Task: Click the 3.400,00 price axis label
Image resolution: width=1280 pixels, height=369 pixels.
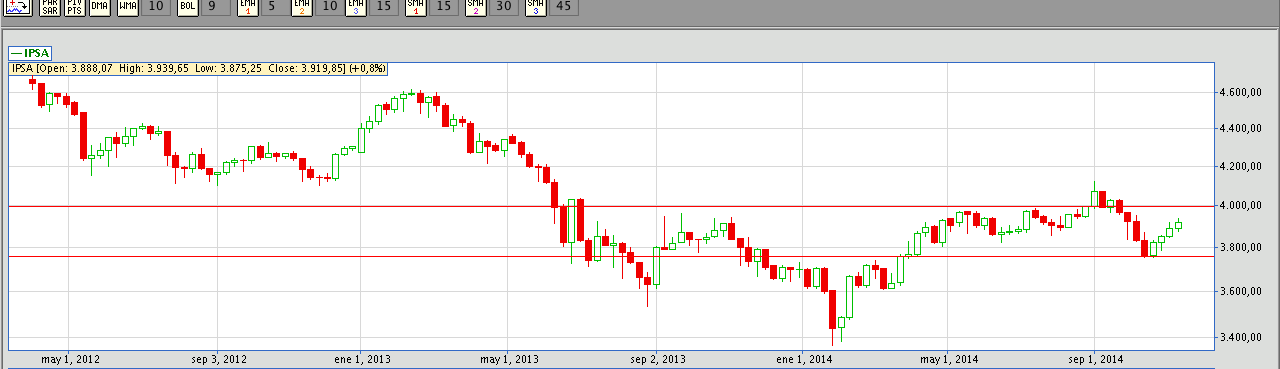Action: coord(1240,338)
